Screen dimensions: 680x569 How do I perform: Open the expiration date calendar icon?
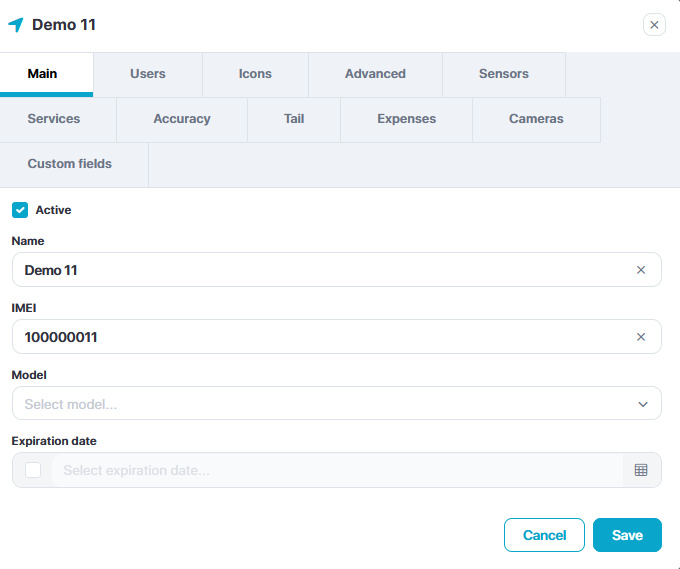641,470
